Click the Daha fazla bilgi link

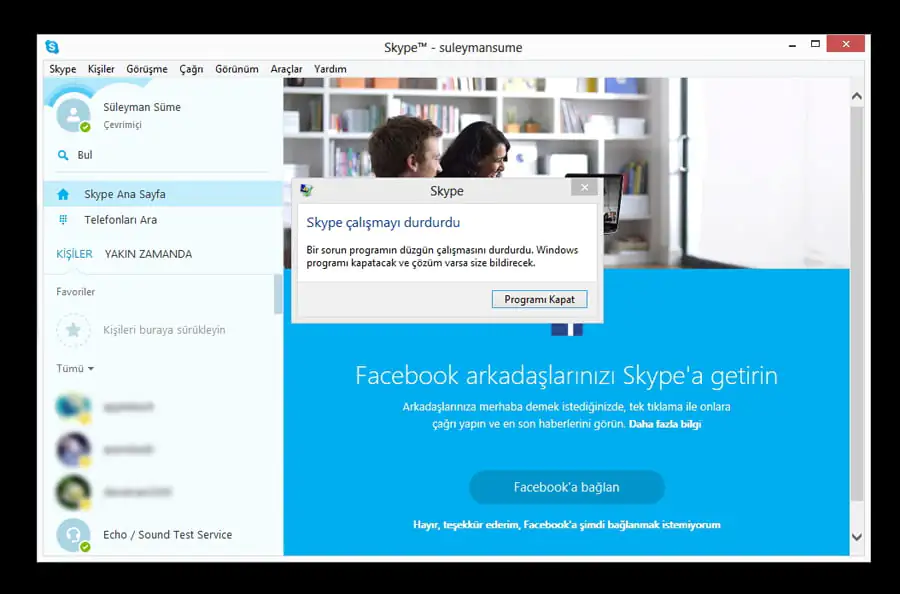point(665,424)
